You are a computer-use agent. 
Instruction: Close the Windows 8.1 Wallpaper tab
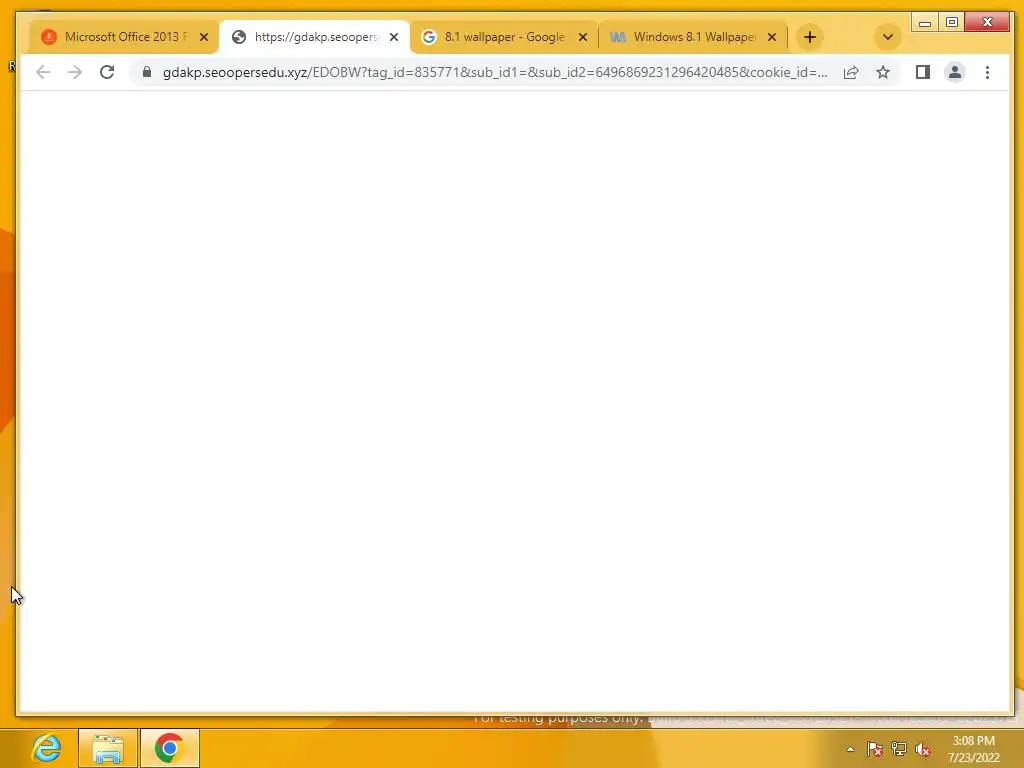[772, 37]
